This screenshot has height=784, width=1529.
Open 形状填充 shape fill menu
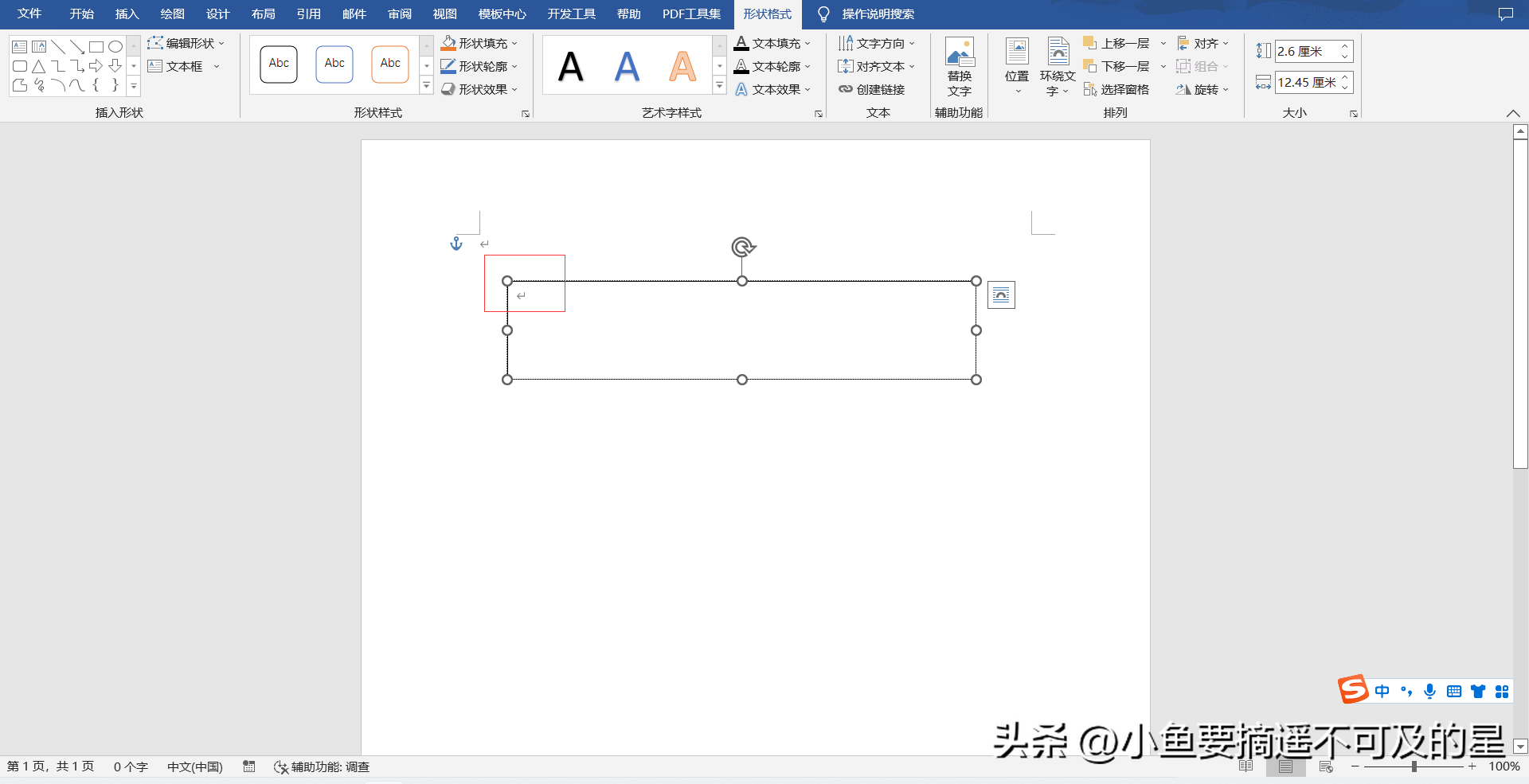pos(479,43)
